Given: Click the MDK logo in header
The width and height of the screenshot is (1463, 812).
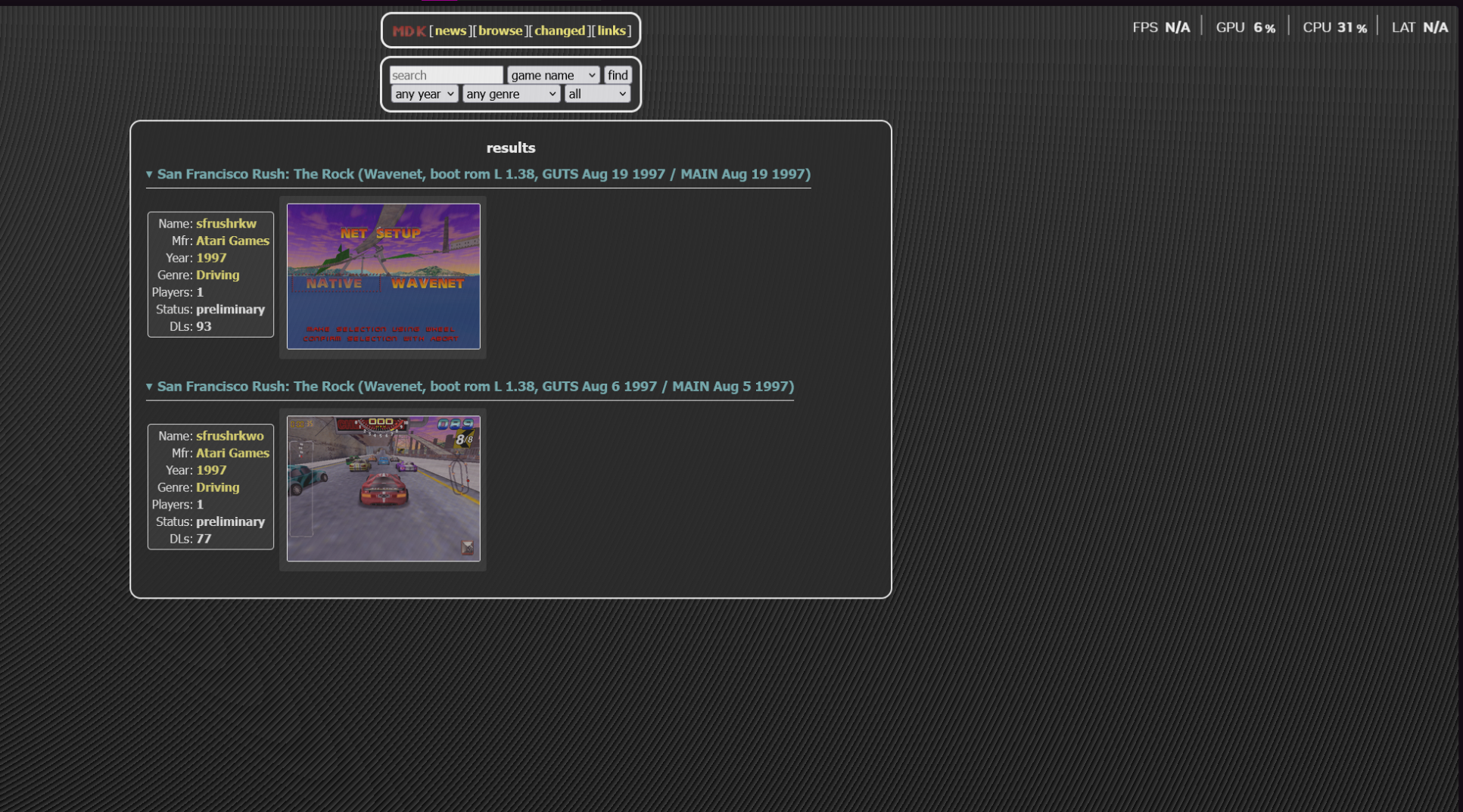Looking at the screenshot, I should 409,31.
